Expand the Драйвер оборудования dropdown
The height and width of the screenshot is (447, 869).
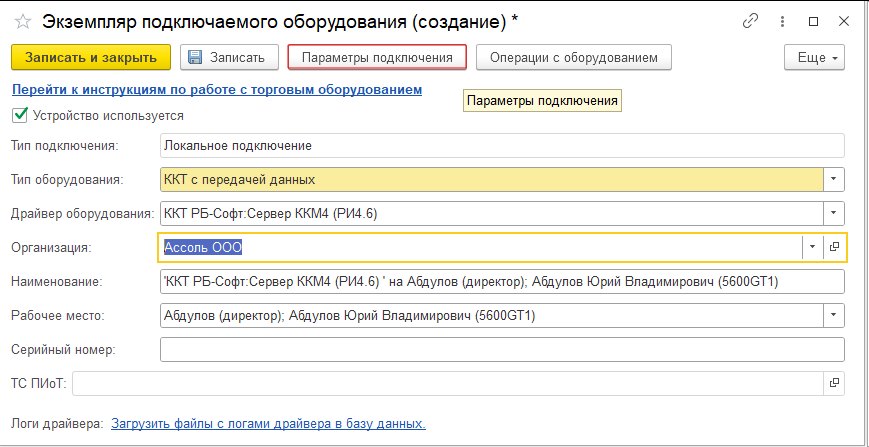834,213
